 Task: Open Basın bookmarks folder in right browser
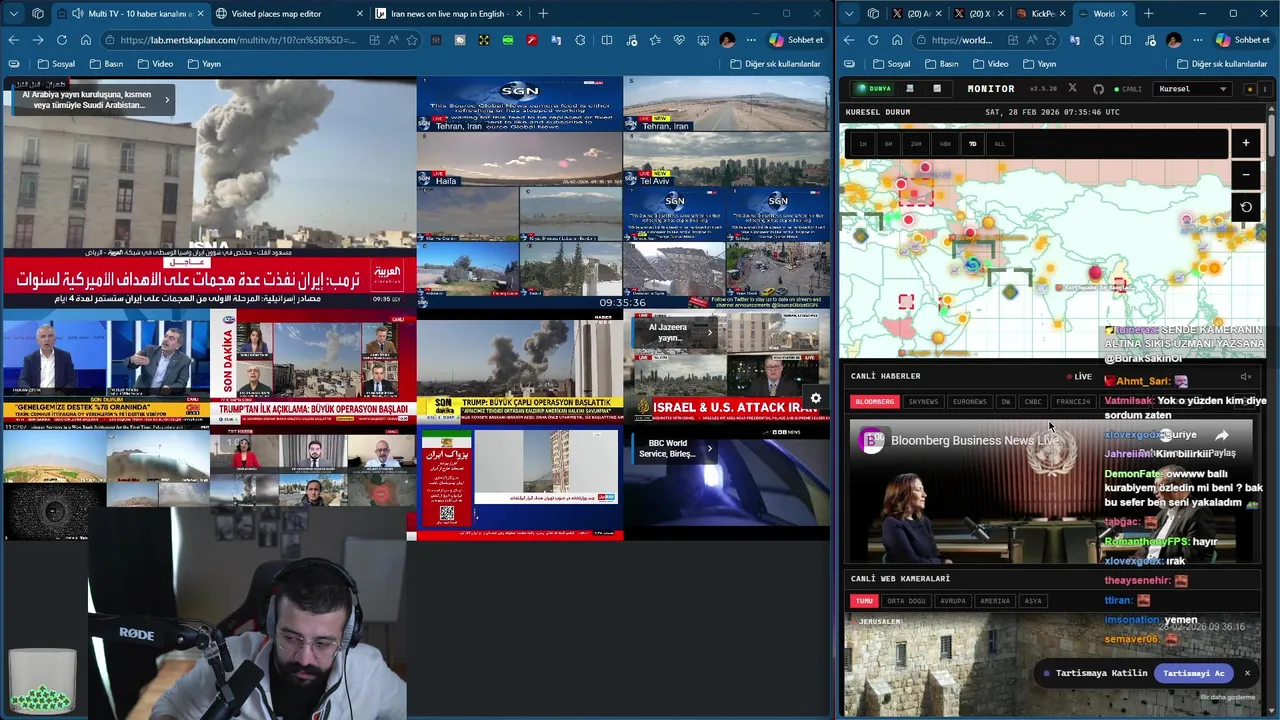click(942, 64)
